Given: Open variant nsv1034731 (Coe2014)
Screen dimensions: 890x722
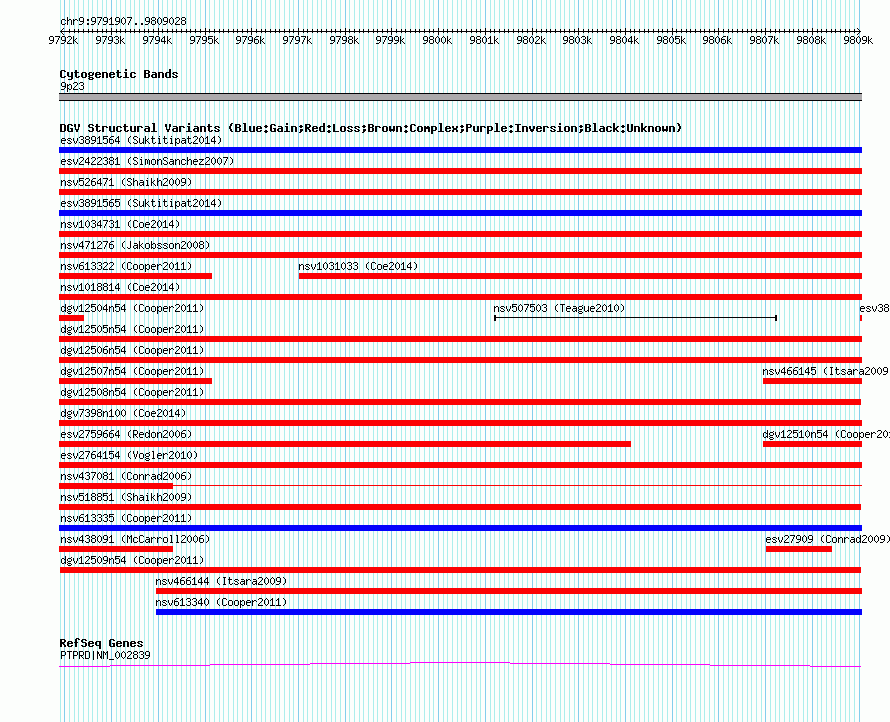Looking at the screenshot, I should click(x=120, y=224).
